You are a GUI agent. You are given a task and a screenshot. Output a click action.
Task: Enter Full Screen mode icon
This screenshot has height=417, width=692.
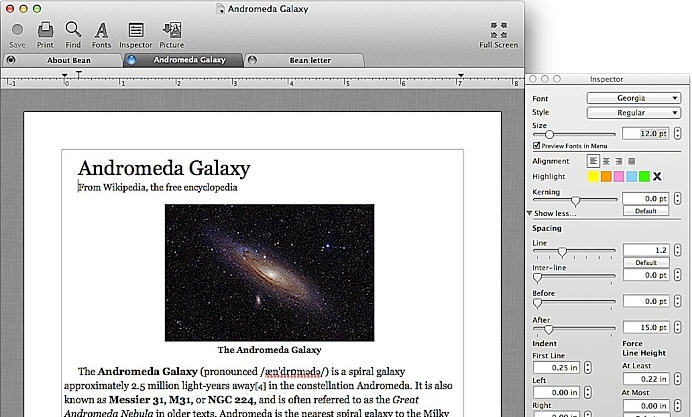click(x=499, y=30)
